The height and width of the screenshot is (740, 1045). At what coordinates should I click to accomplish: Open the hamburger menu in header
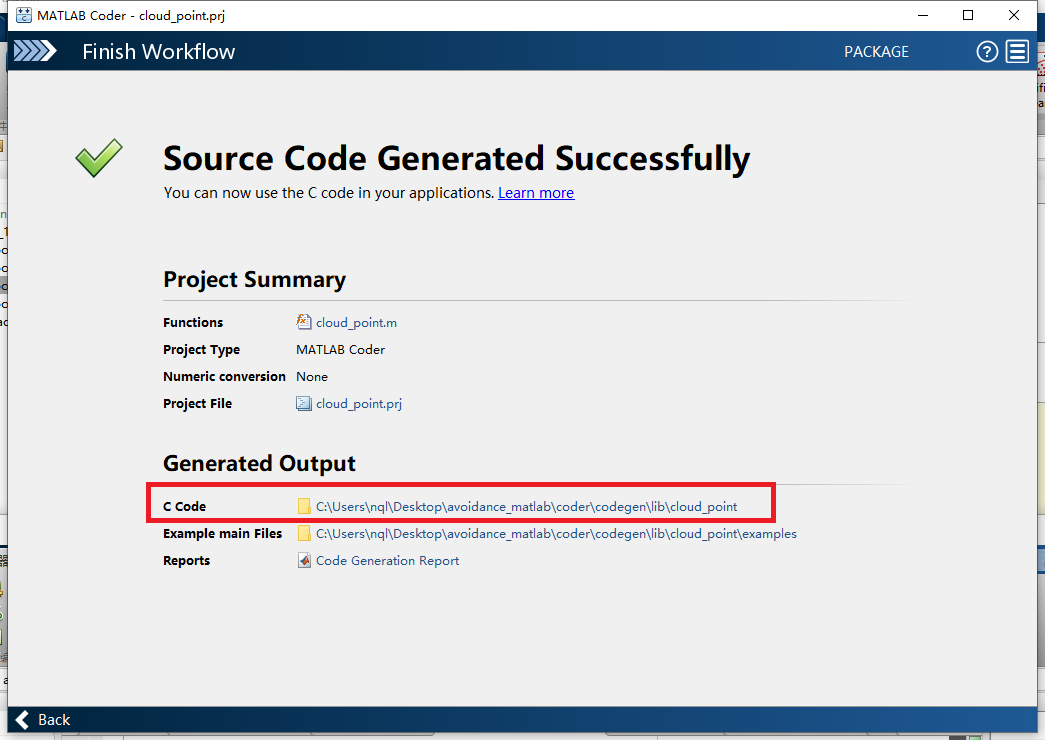1018,52
